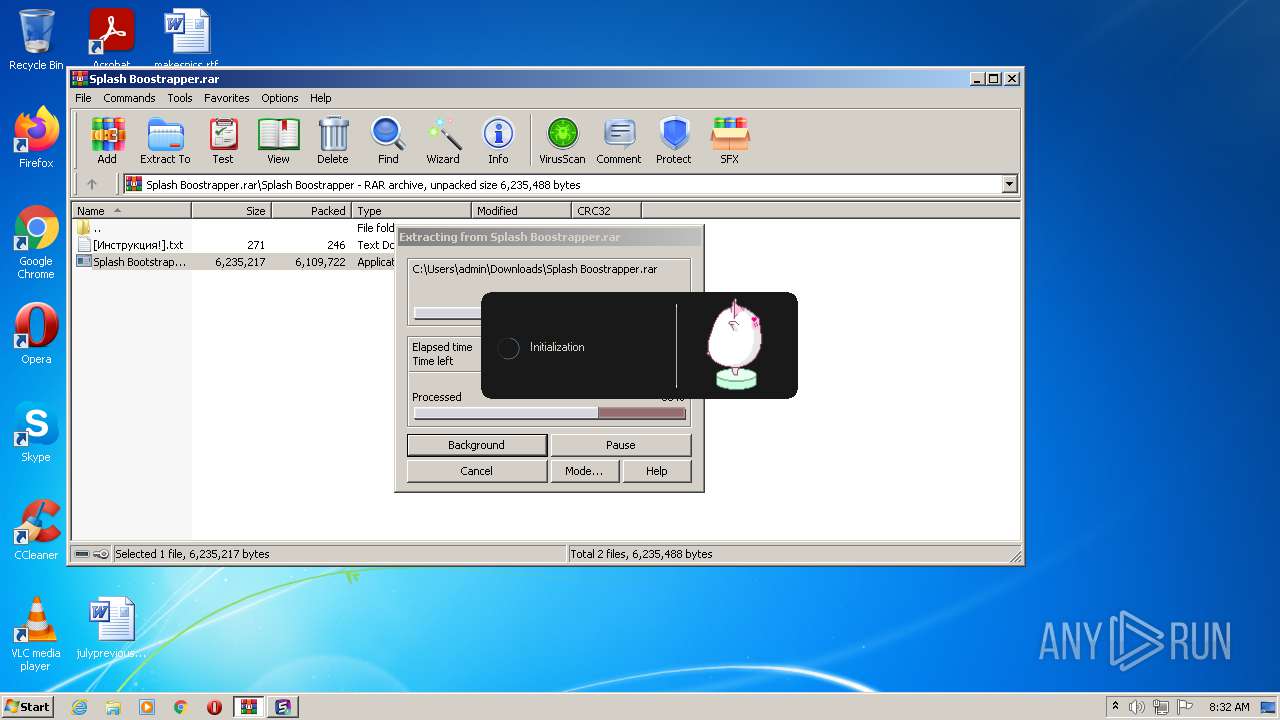Click the Mode... button
Screen dimensions: 1280x720
(584, 471)
